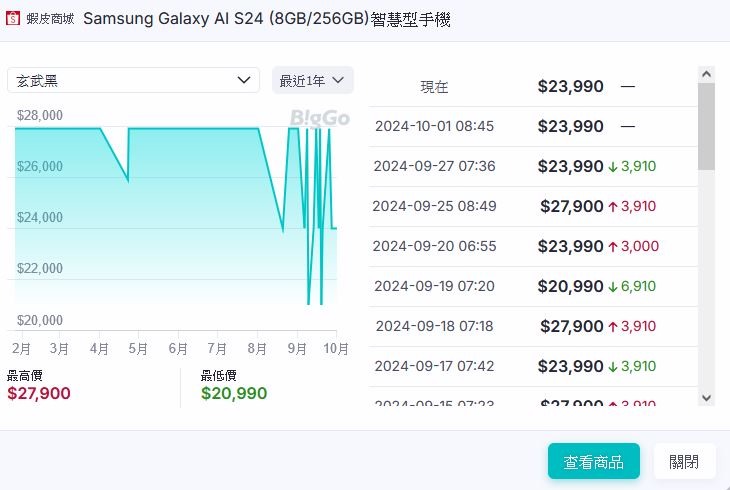The width and height of the screenshot is (730, 490).
Task: Click the 關閉 button
Action: pos(684,461)
